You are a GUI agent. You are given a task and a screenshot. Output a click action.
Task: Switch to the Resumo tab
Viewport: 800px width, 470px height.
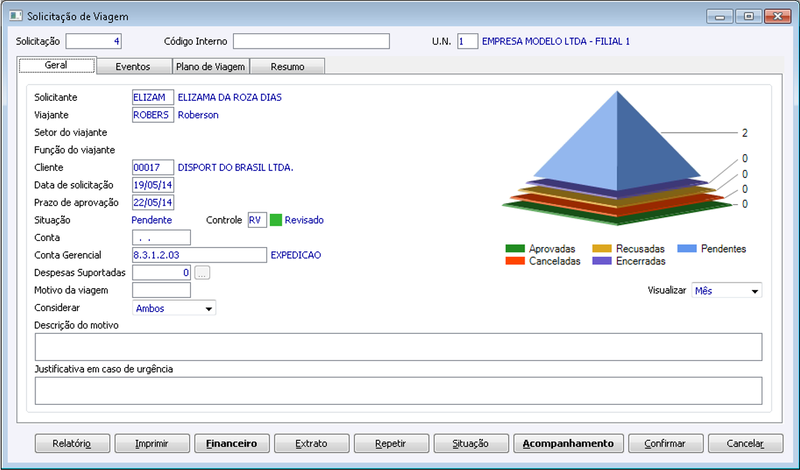[x=287, y=66]
